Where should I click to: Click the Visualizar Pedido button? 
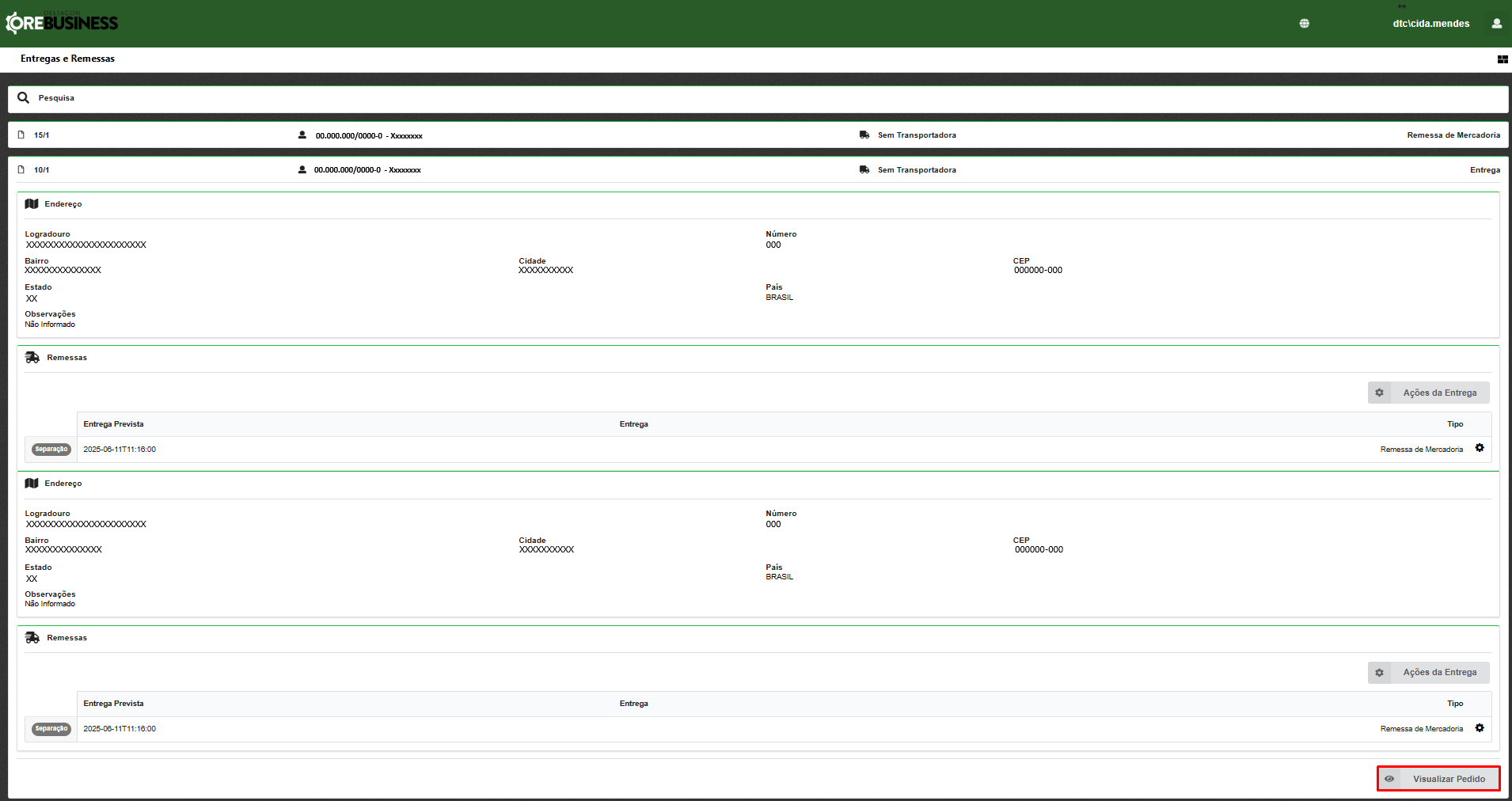tap(1438, 779)
